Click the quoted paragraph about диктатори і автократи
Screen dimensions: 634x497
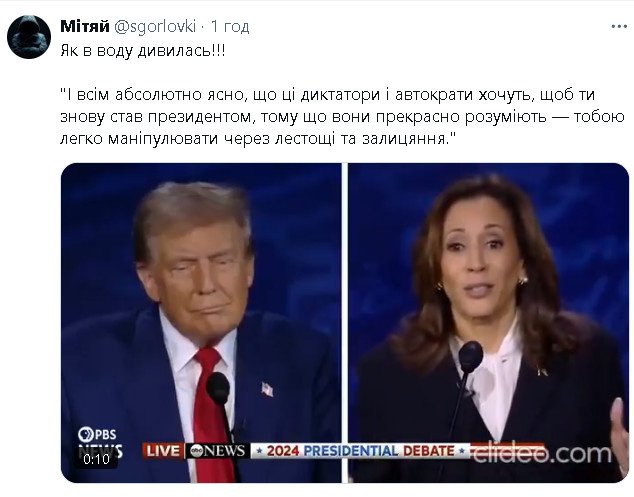342,116
